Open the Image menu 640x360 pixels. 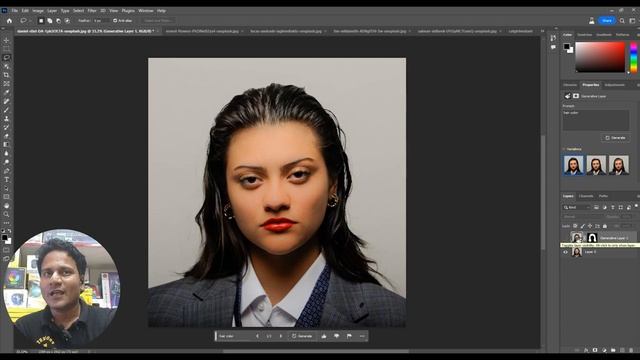tap(38, 11)
